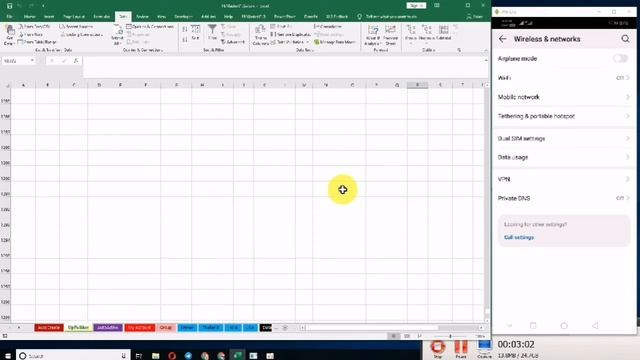
Task: Toggle the Airplane mode switch
Action: [620, 58]
